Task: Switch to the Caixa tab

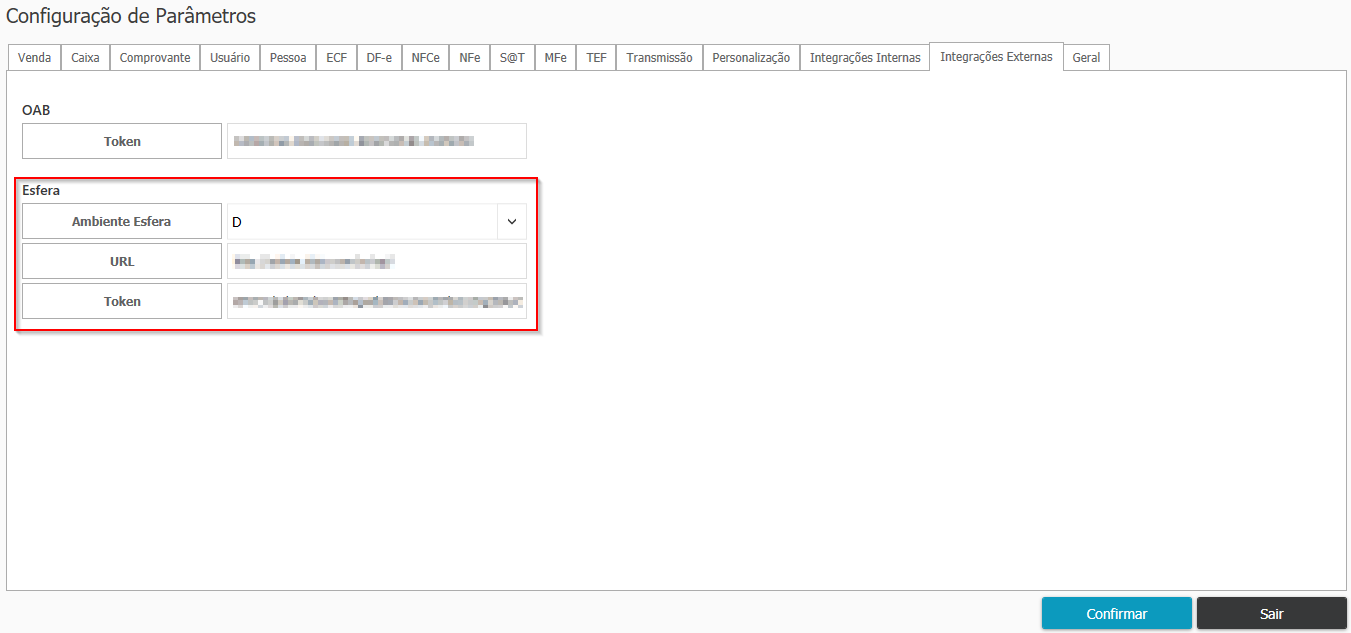Action: coord(85,58)
